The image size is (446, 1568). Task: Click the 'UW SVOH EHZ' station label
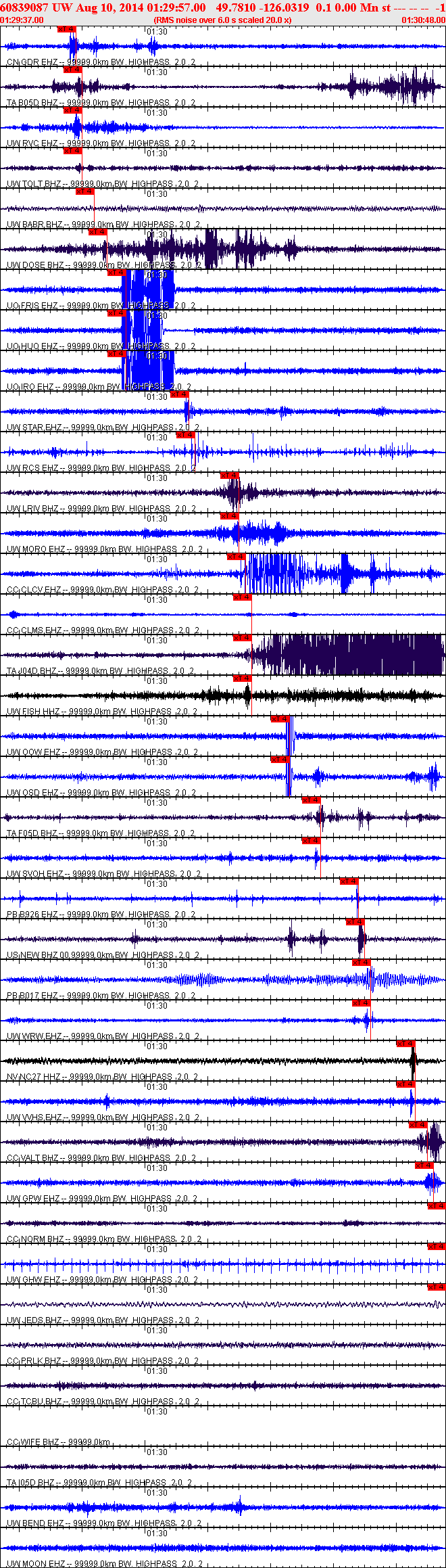tap(35, 874)
